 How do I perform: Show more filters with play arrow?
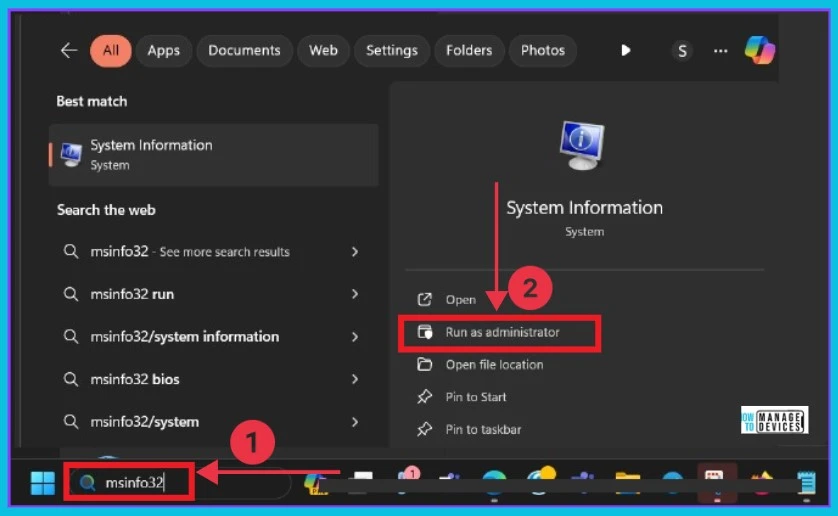[x=626, y=51]
